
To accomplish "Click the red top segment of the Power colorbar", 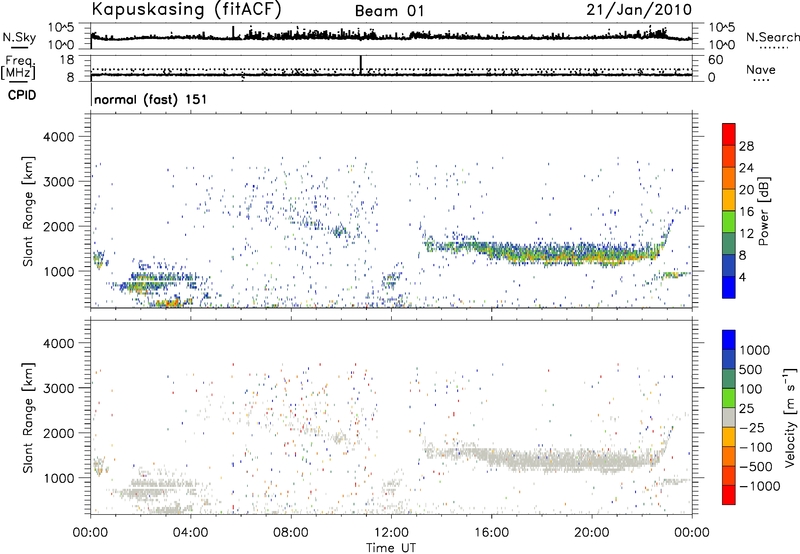I will pyautogui.click(x=729, y=134).
